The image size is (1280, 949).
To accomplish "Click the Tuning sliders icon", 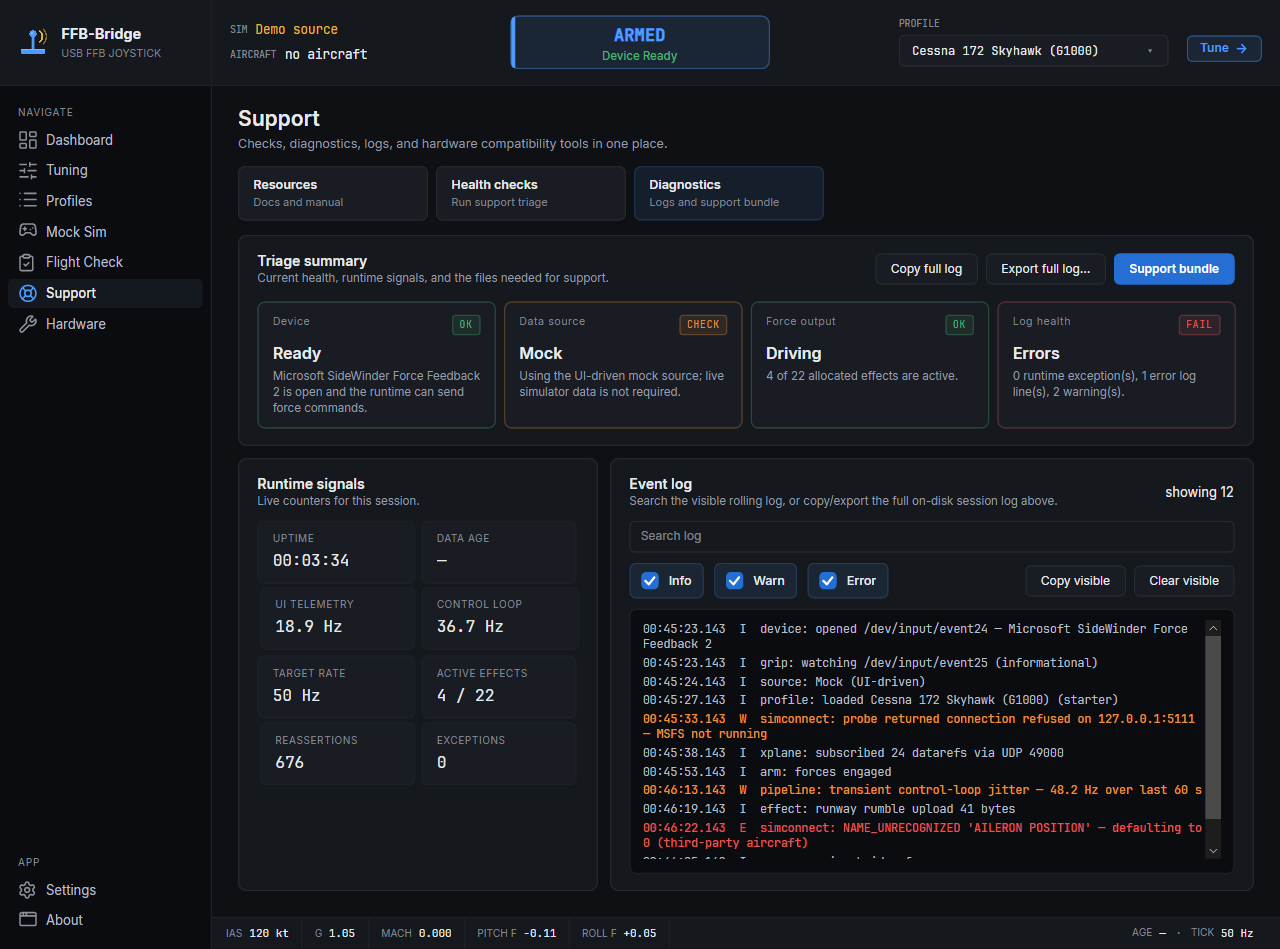I will (x=28, y=170).
